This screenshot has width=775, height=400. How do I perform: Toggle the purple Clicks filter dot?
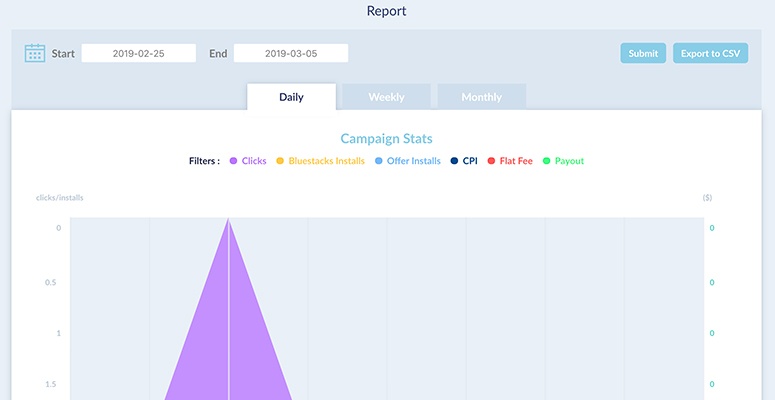point(233,161)
